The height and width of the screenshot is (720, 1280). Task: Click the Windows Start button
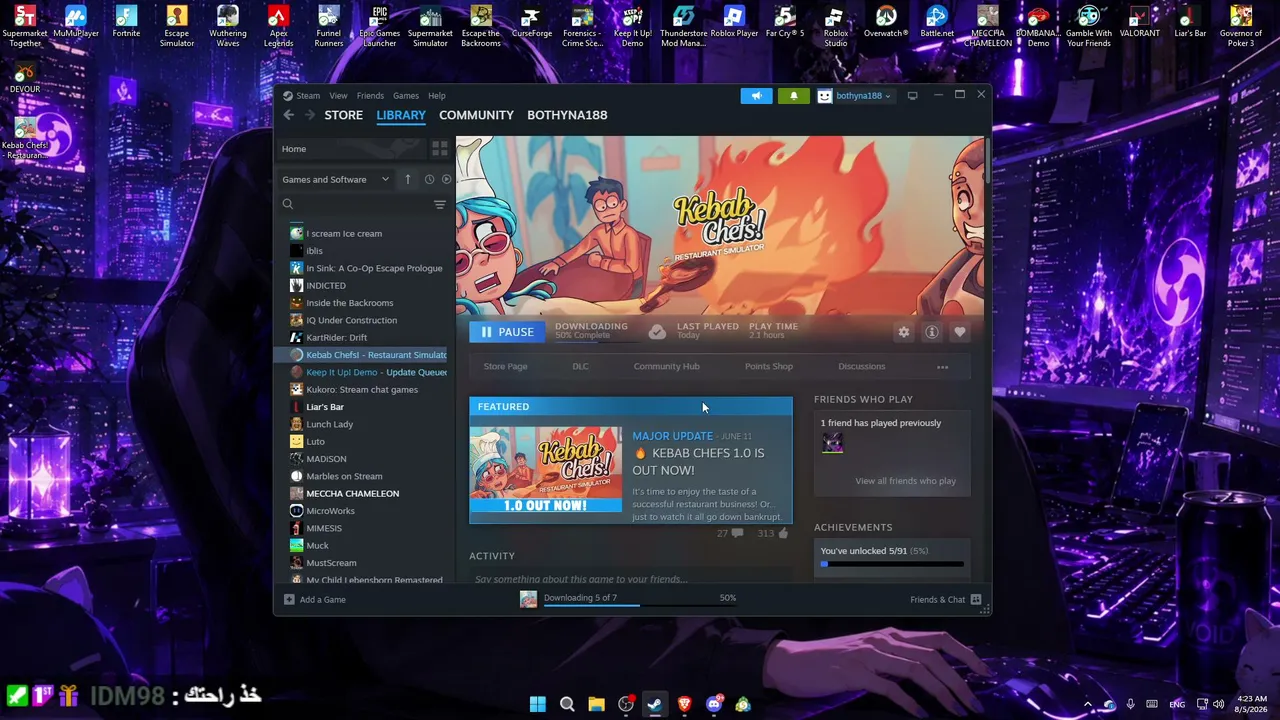[x=538, y=704]
